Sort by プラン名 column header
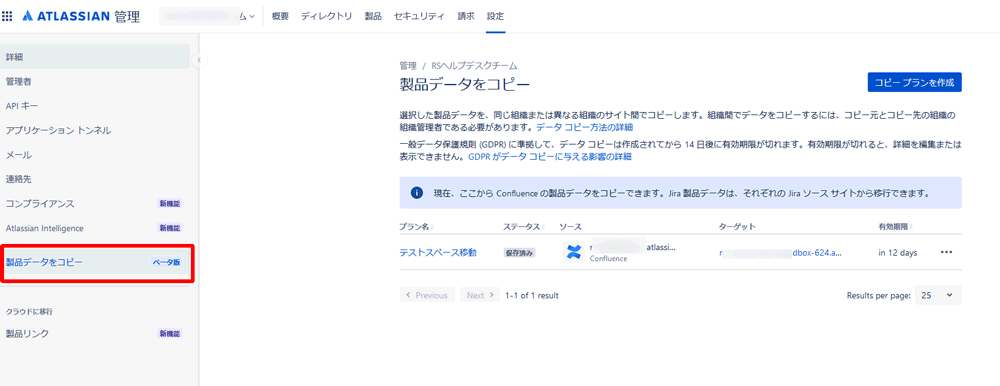Screen dimensions: 1000x386 tap(416, 226)
